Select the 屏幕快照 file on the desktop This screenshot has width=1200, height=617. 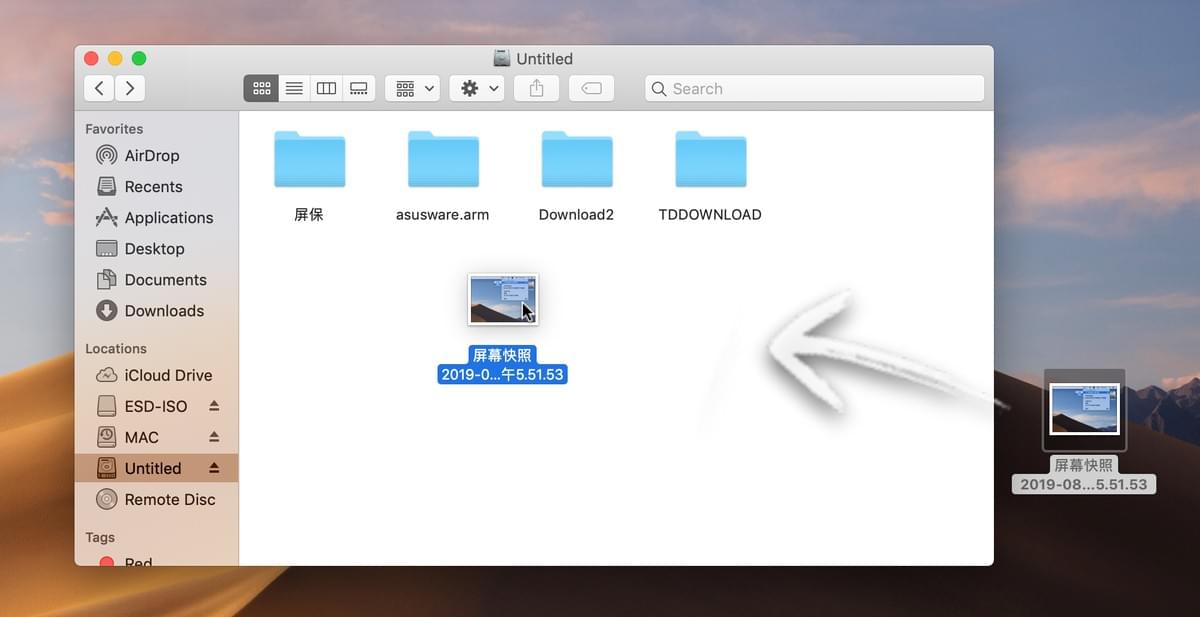[x=1084, y=410]
